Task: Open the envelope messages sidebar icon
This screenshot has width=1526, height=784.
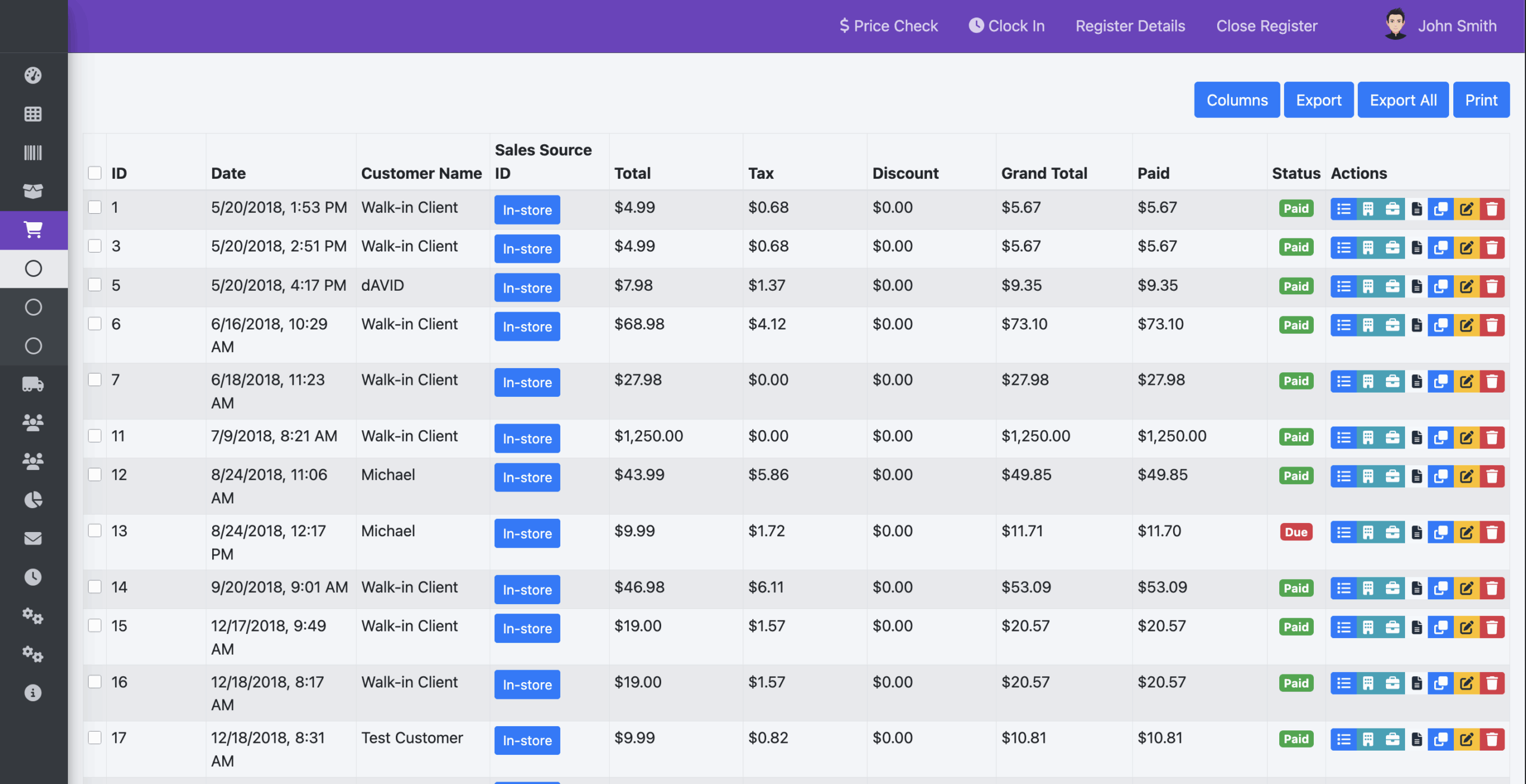Action: 33,538
